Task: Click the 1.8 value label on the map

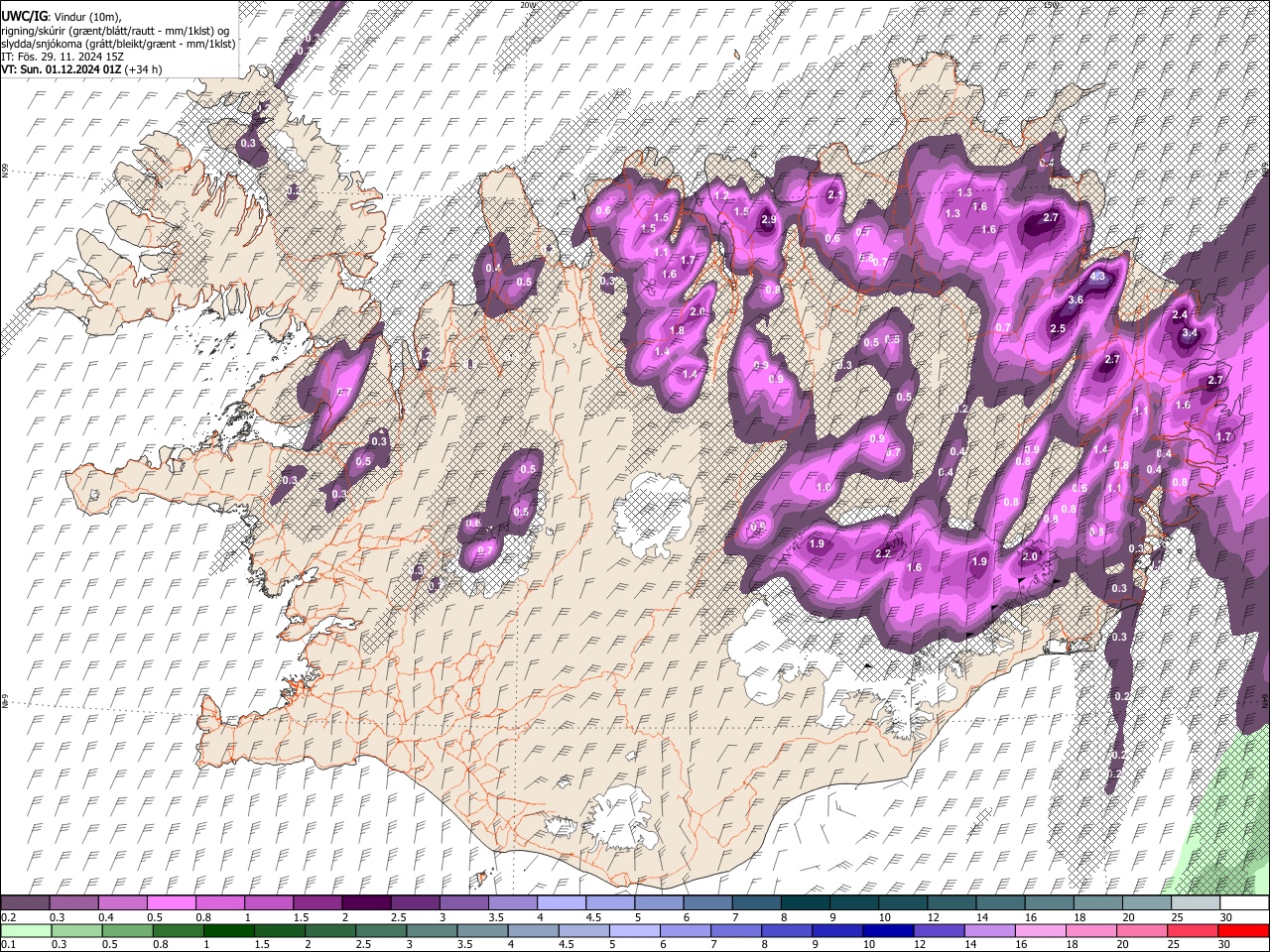Action: pyautogui.click(x=678, y=331)
